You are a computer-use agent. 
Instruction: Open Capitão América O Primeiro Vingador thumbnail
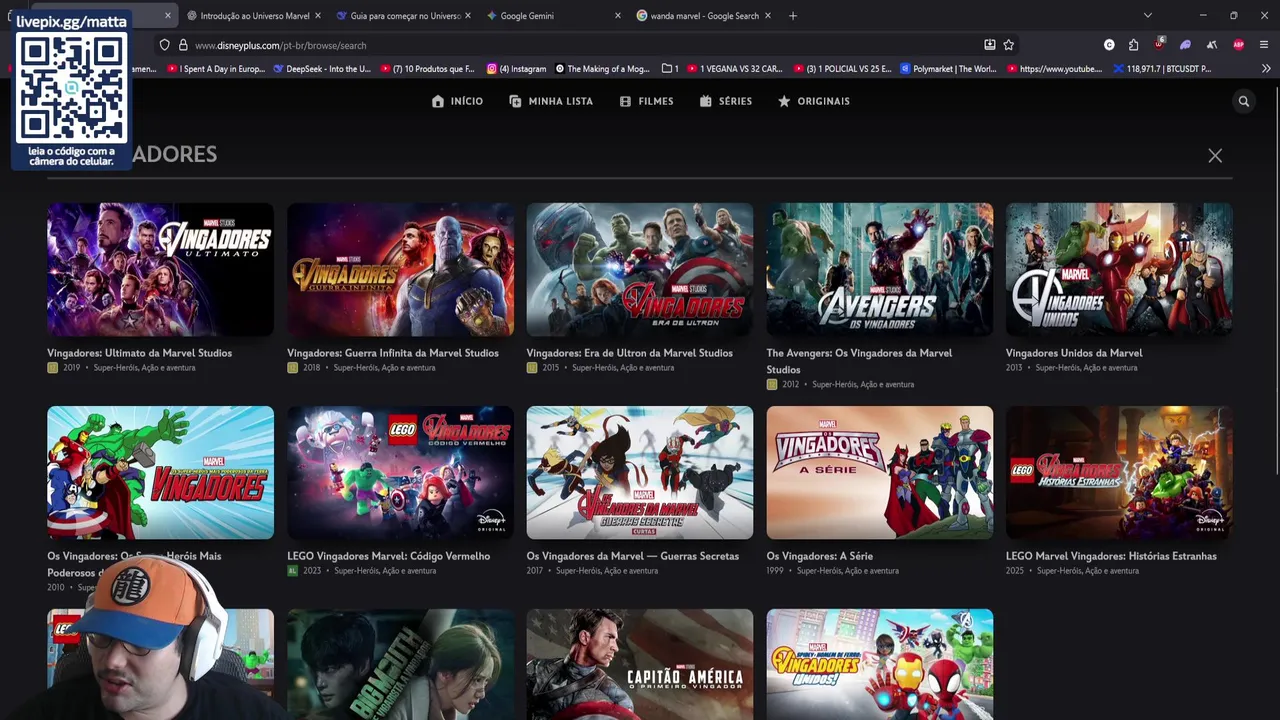640,664
